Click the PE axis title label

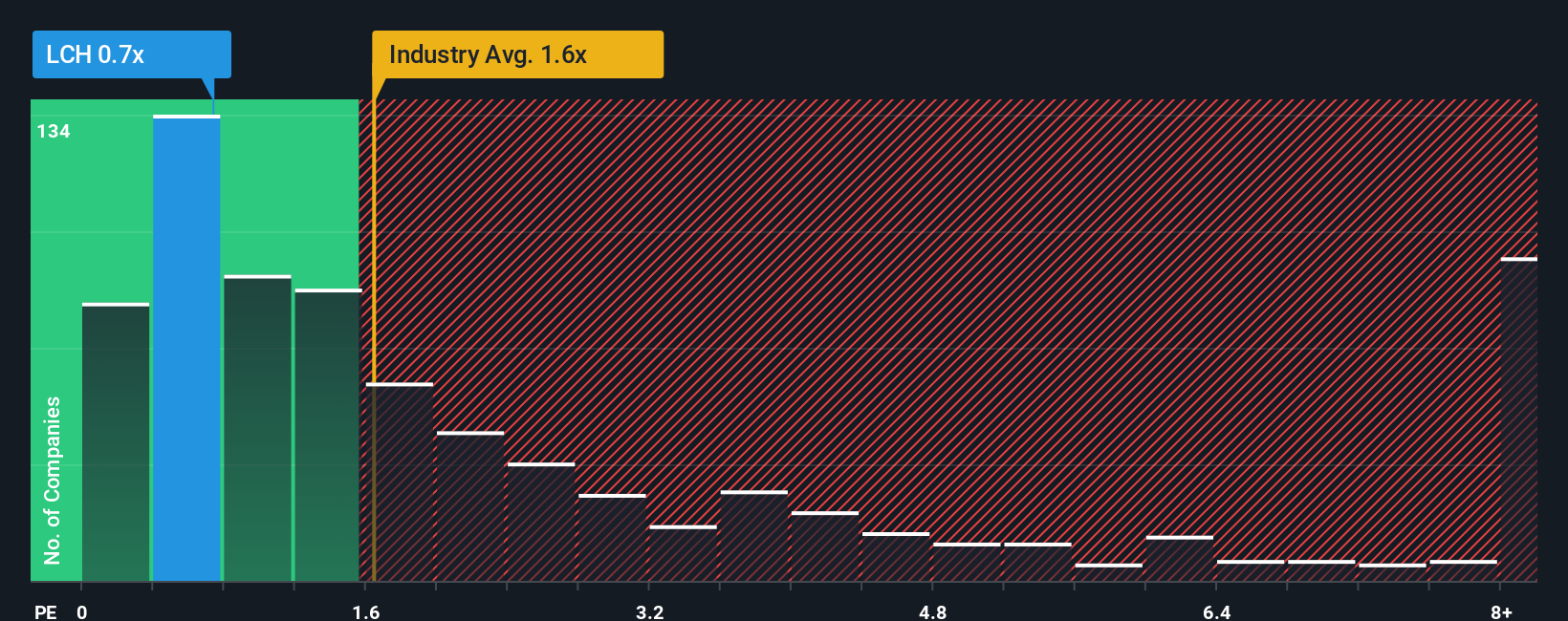pyautogui.click(x=46, y=611)
